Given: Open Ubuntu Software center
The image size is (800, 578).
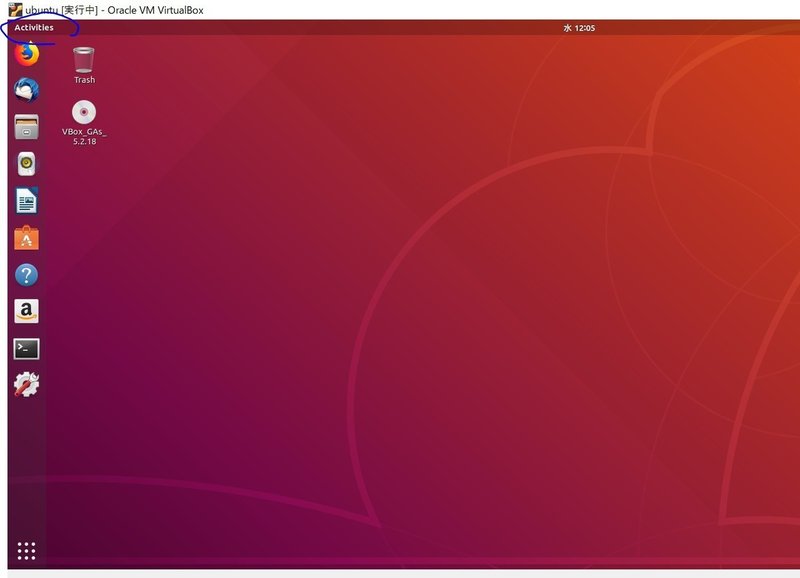Looking at the screenshot, I should pos(27,238).
